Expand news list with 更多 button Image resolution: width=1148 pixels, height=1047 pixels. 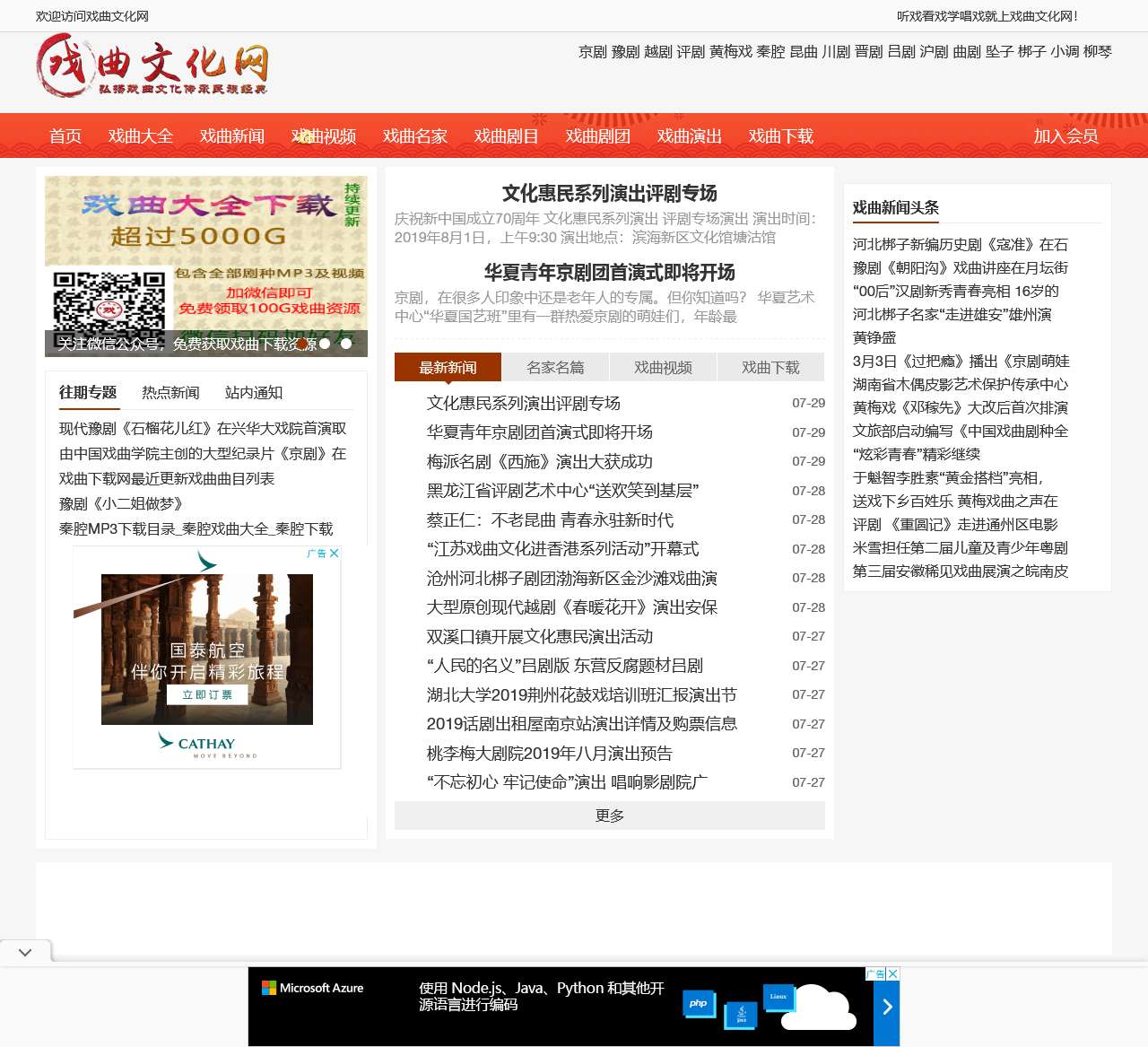(x=609, y=816)
